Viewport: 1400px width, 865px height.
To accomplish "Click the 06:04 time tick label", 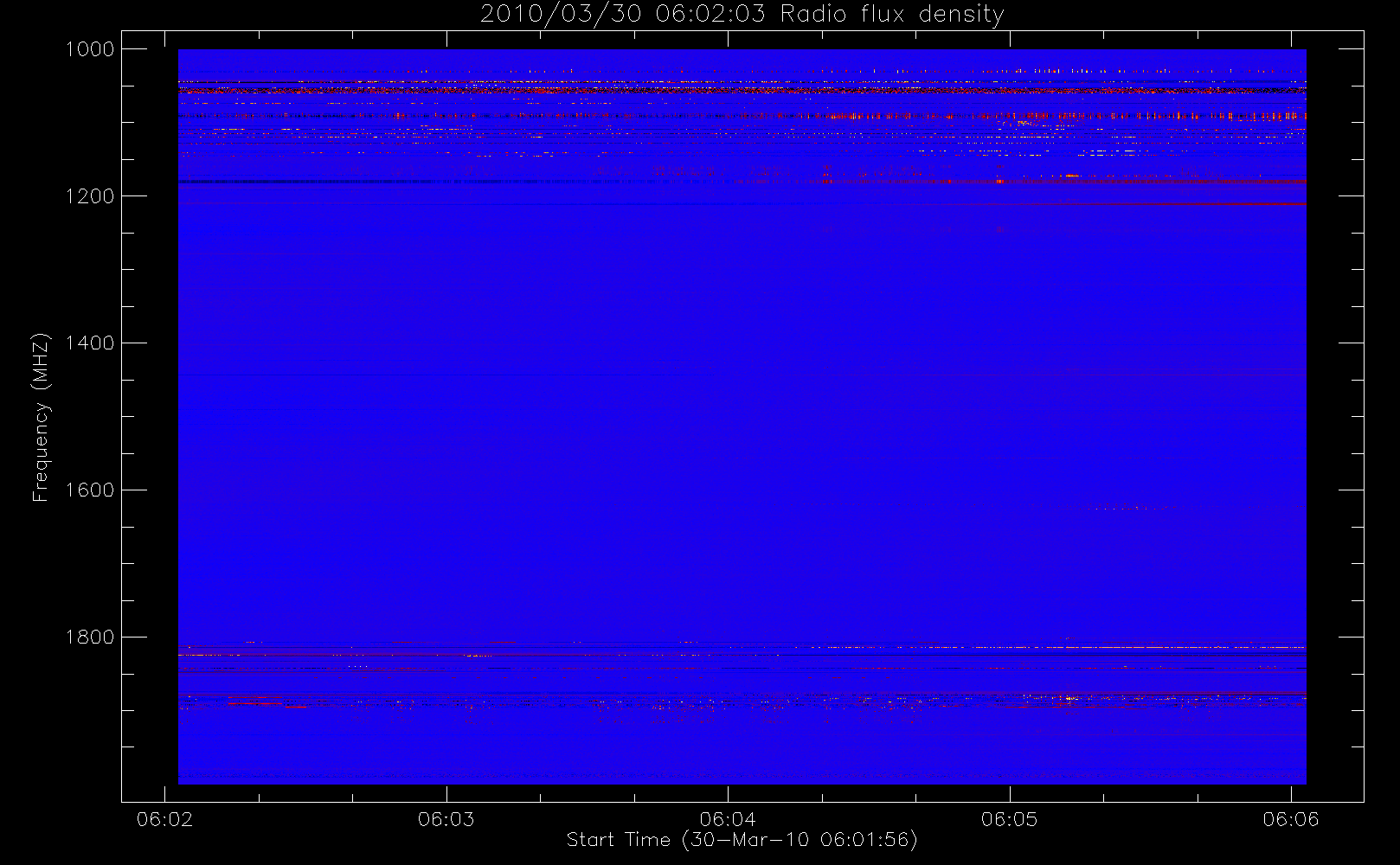I will (x=728, y=819).
